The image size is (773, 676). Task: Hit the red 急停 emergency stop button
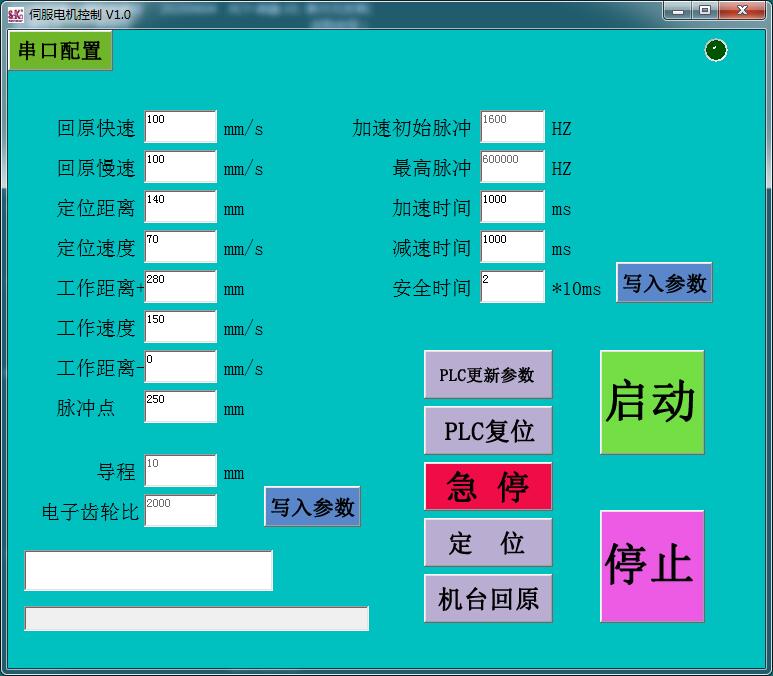[488, 487]
